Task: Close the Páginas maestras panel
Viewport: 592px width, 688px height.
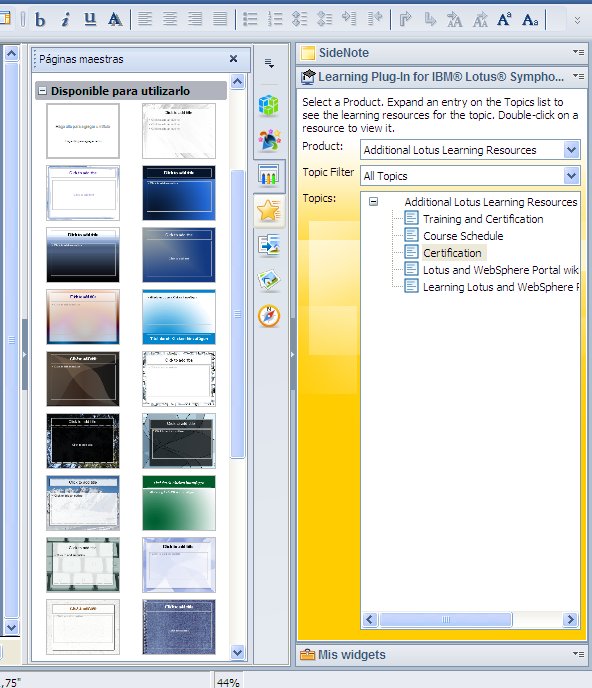Action: [233, 59]
